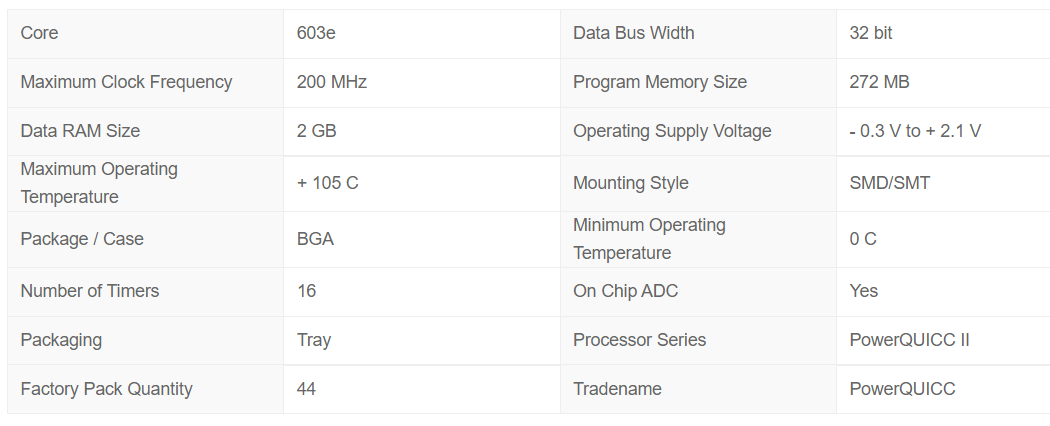Click the Maximum Clock Frequency label
Viewport: 1050px width, 426px height.
click(x=127, y=82)
